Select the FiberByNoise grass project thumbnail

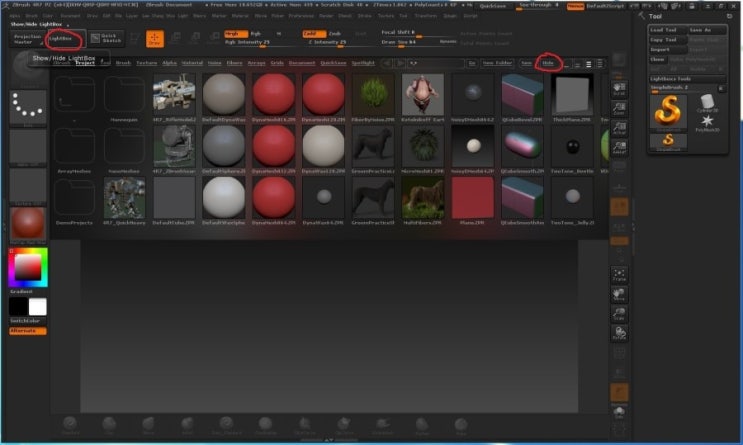(x=373, y=94)
